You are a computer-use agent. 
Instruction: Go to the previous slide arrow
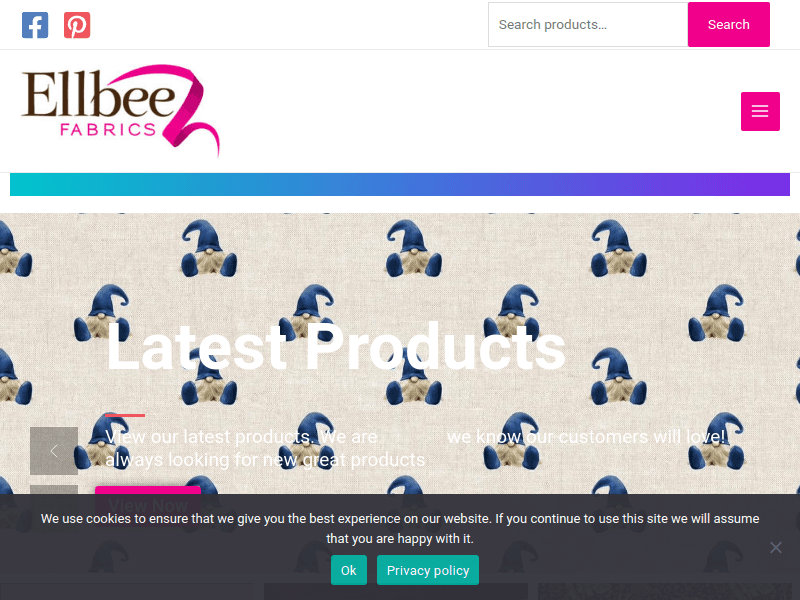coord(54,451)
